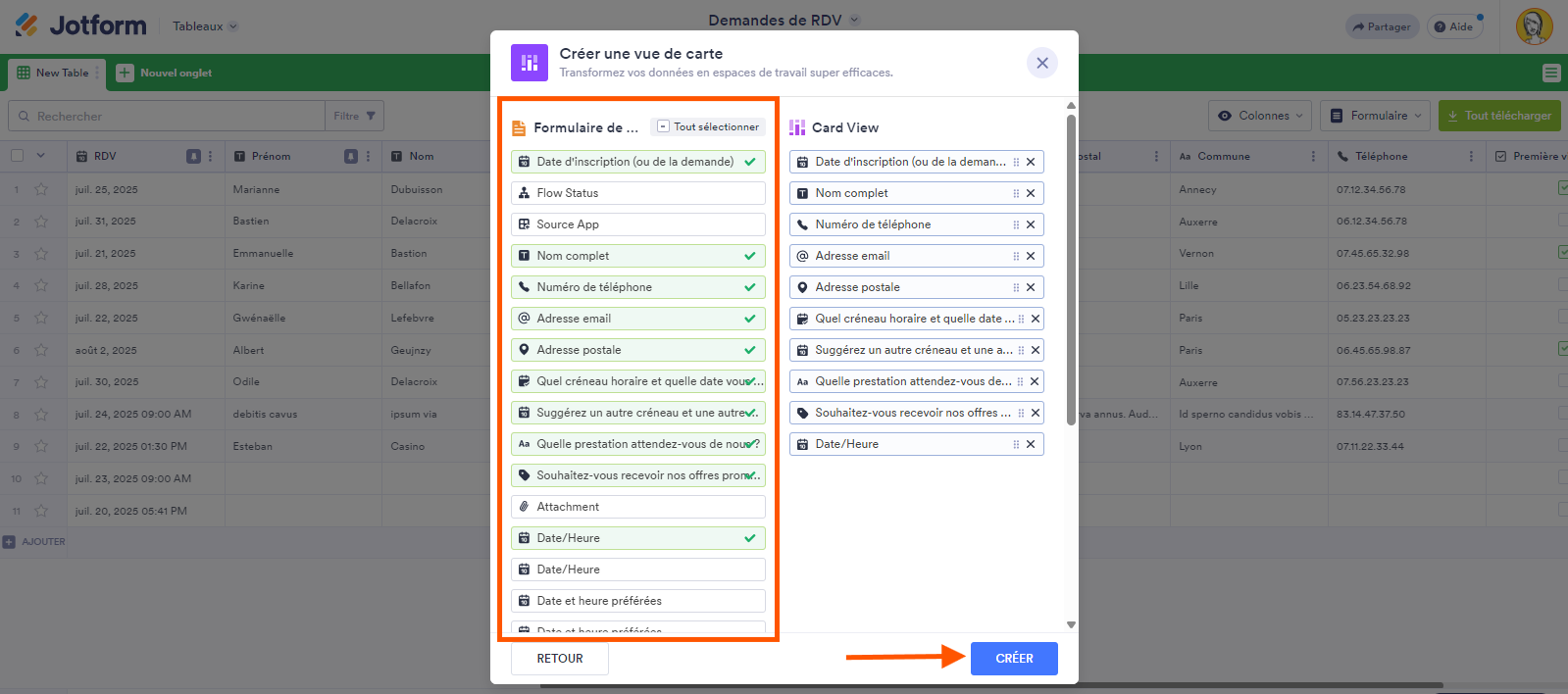Screen dimensions: 1568x694
Task: Open user profile avatar
Action: pyautogui.click(x=1534, y=26)
